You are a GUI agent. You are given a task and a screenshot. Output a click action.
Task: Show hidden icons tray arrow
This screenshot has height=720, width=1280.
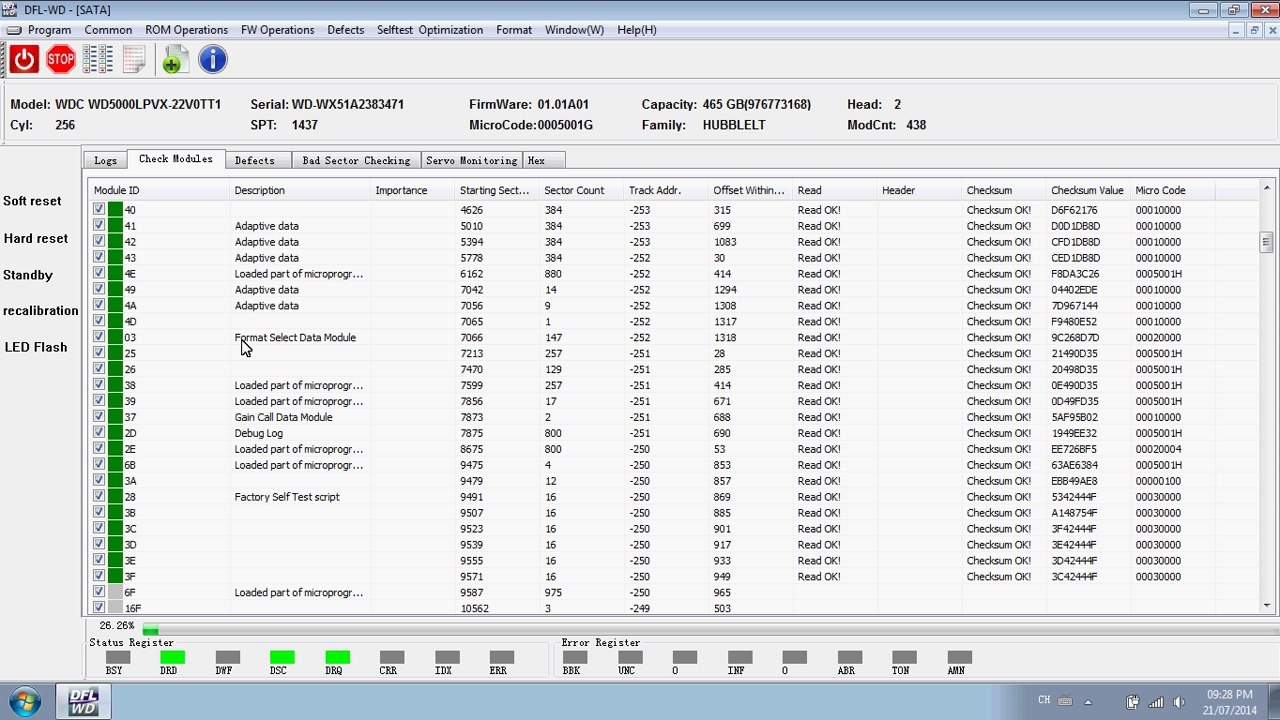(1089, 701)
